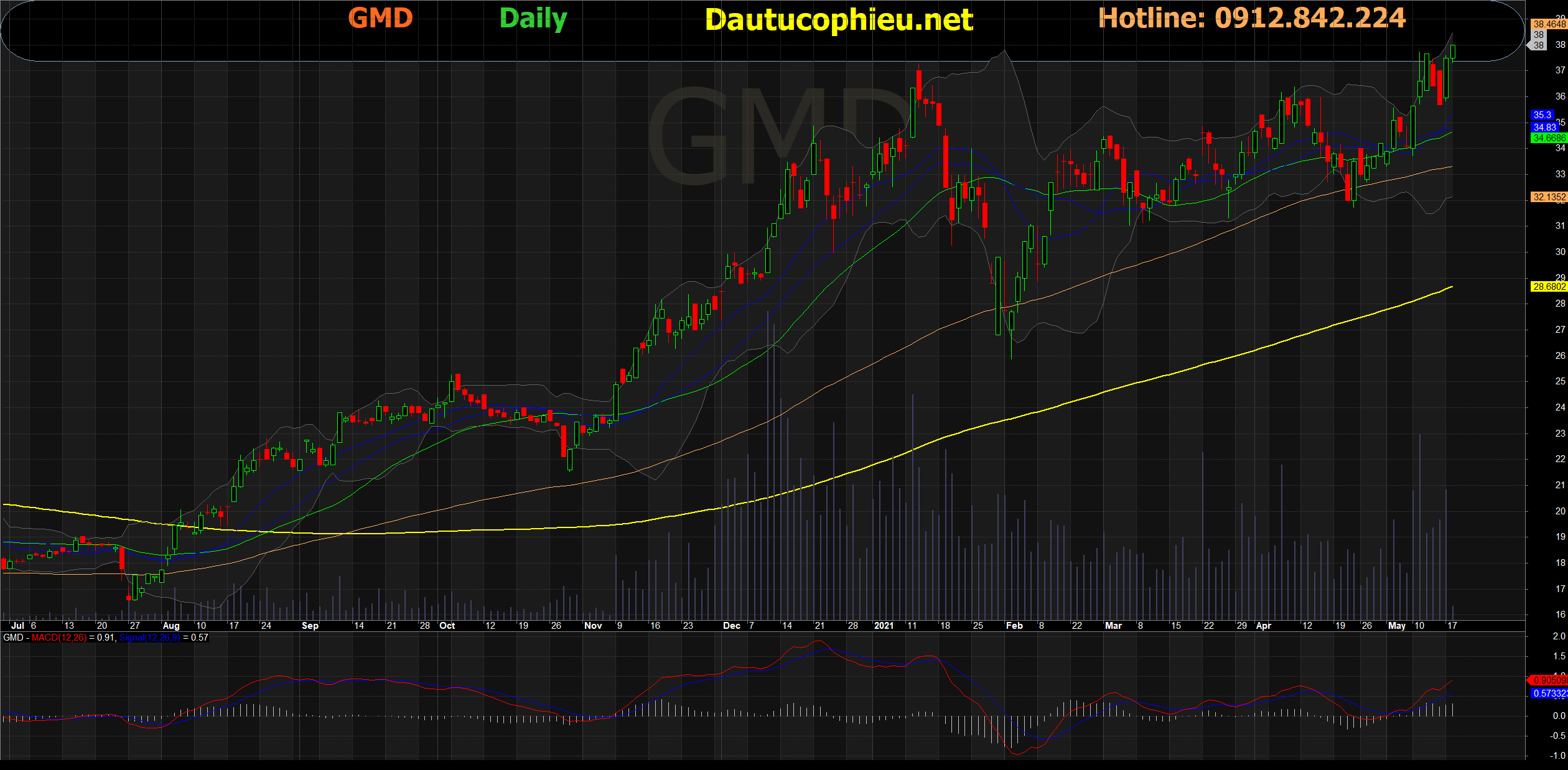The image size is (1568, 770).
Task: Click the blue Signal value marker on the axis
Action: pyautogui.click(x=1548, y=693)
